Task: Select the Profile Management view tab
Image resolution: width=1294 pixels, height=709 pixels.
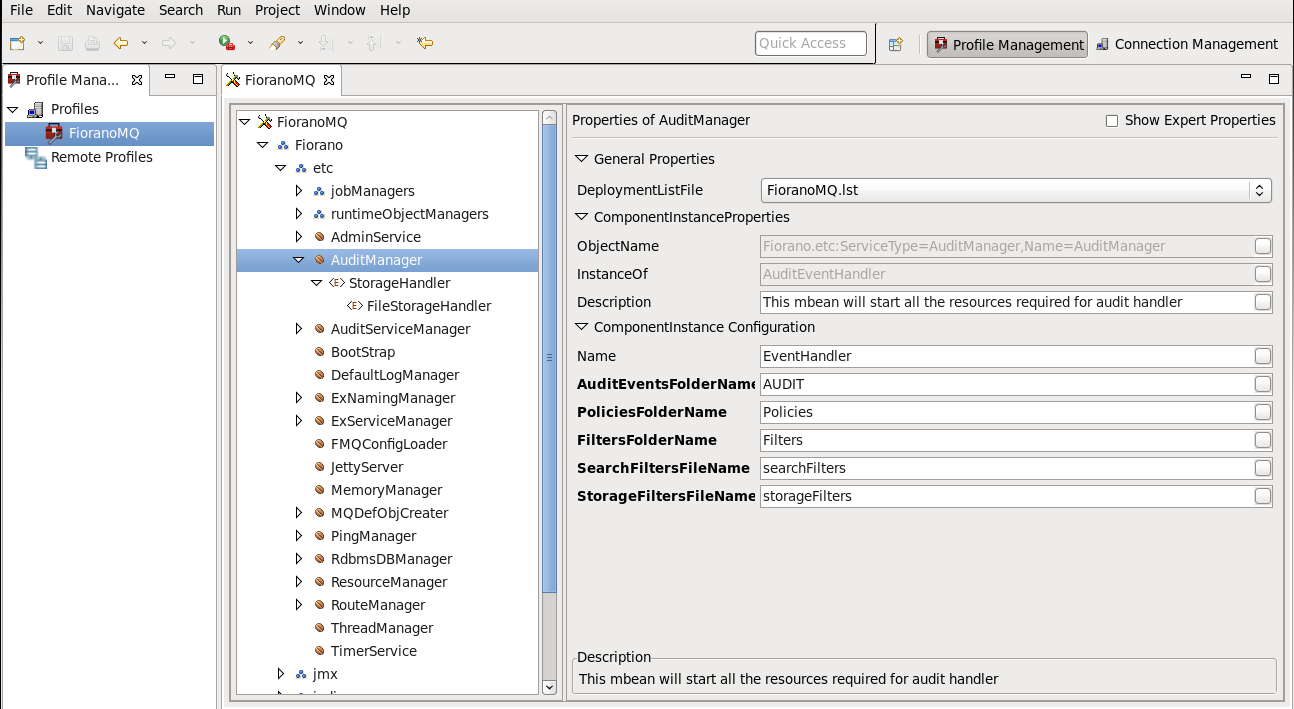Action: pyautogui.click(x=73, y=79)
